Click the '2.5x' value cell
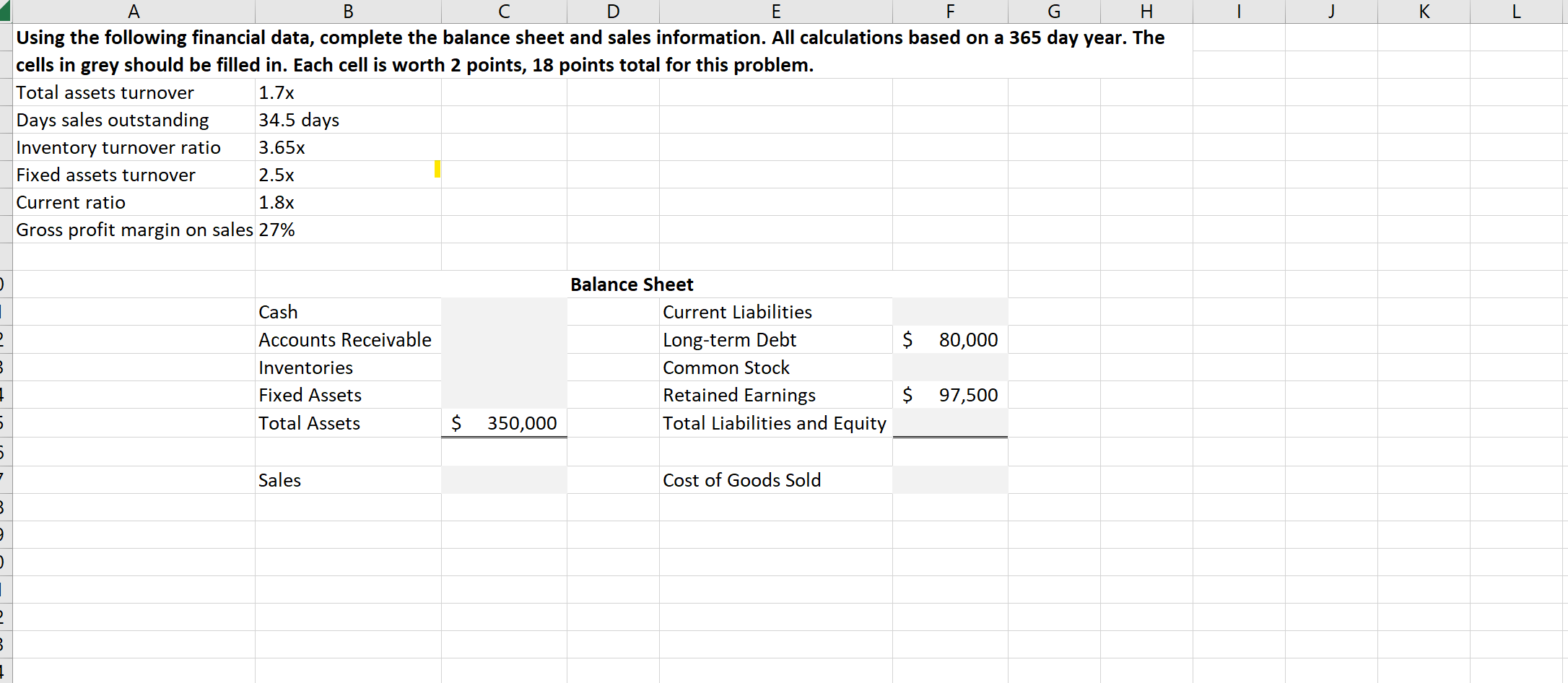The image size is (1568, 683). click(348, 175)
